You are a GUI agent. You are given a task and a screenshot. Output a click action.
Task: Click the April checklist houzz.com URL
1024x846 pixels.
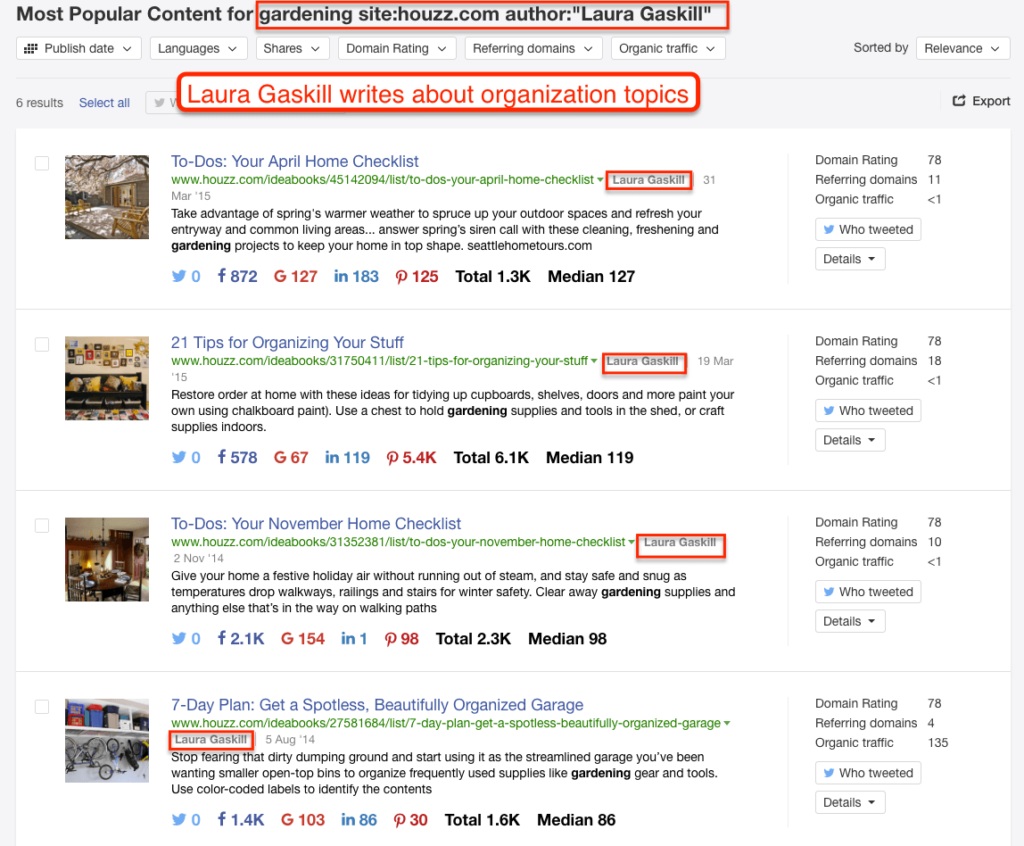(383, 180)
